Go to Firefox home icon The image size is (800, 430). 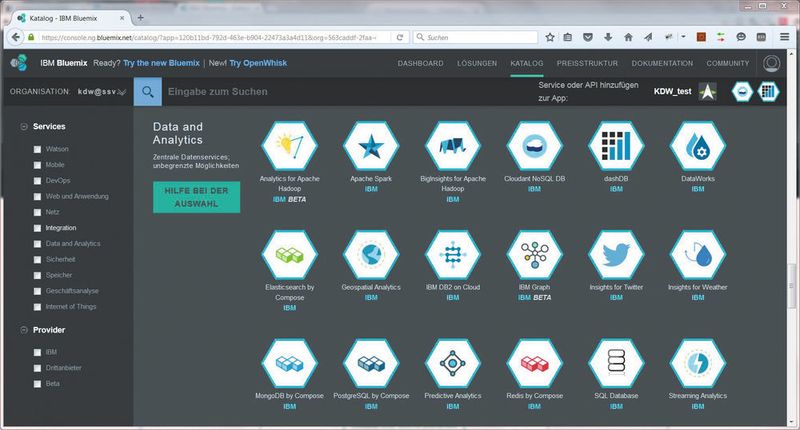pos(629,37)
